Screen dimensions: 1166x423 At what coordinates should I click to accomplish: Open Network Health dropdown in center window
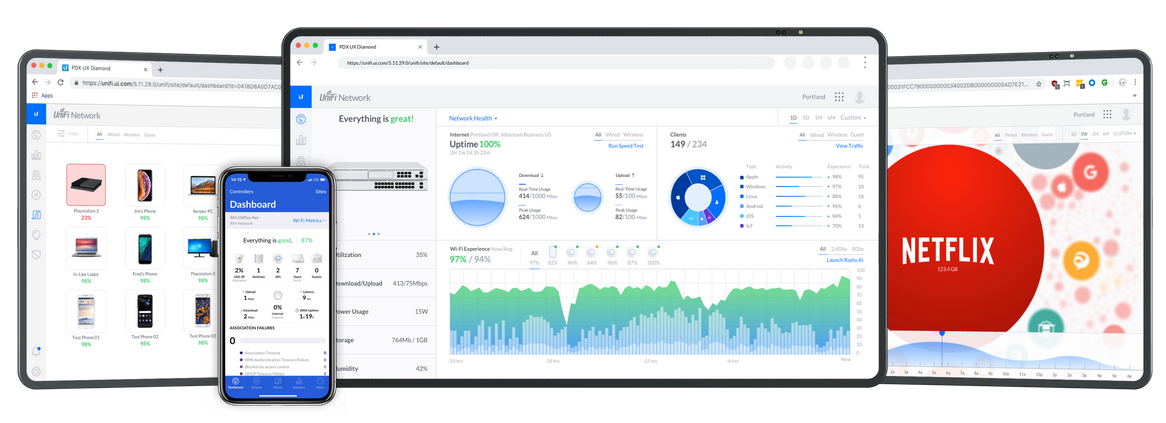click(x=473, y=118)
